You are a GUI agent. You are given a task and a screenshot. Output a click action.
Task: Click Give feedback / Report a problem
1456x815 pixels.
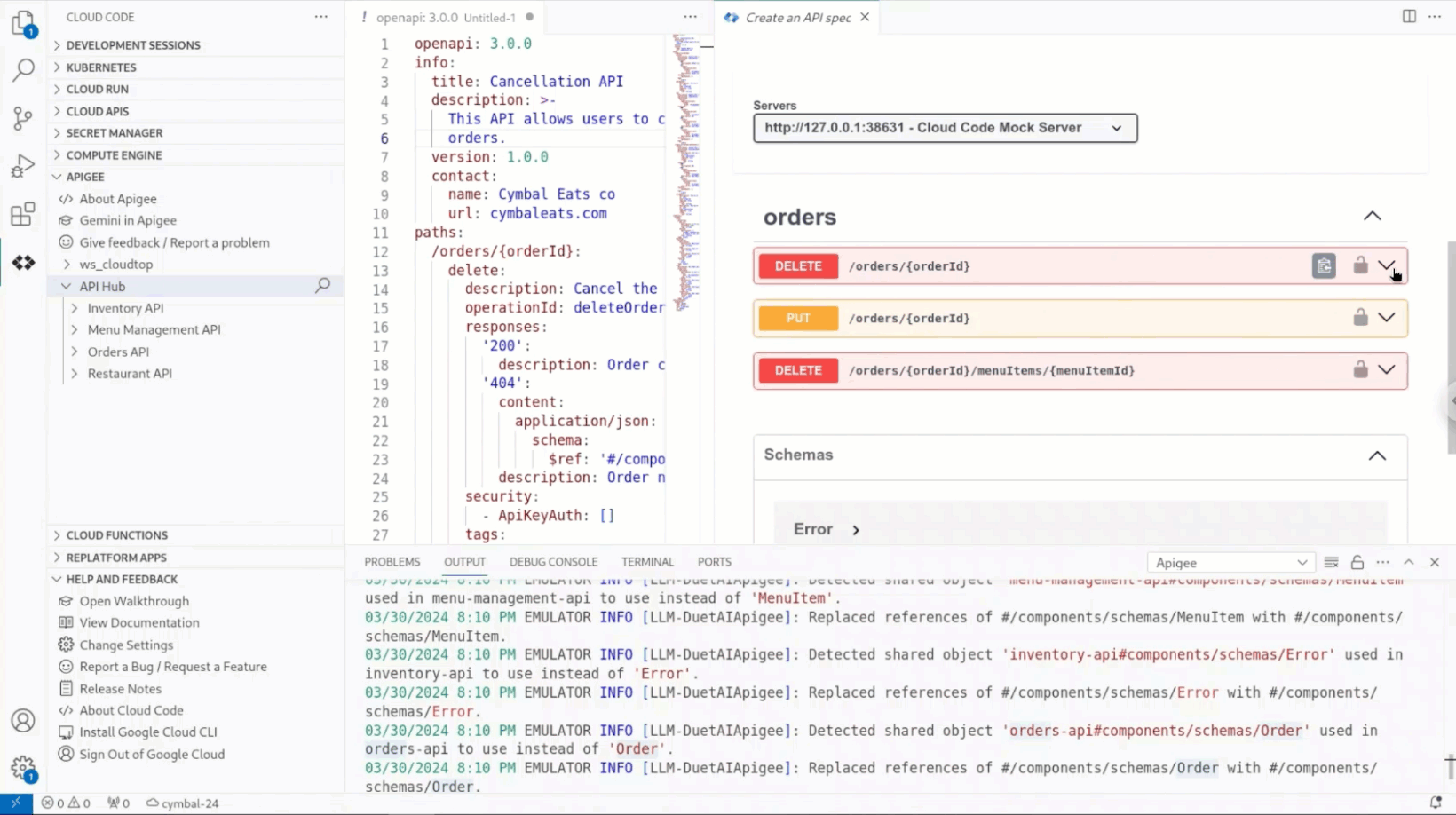pos(174,242)
